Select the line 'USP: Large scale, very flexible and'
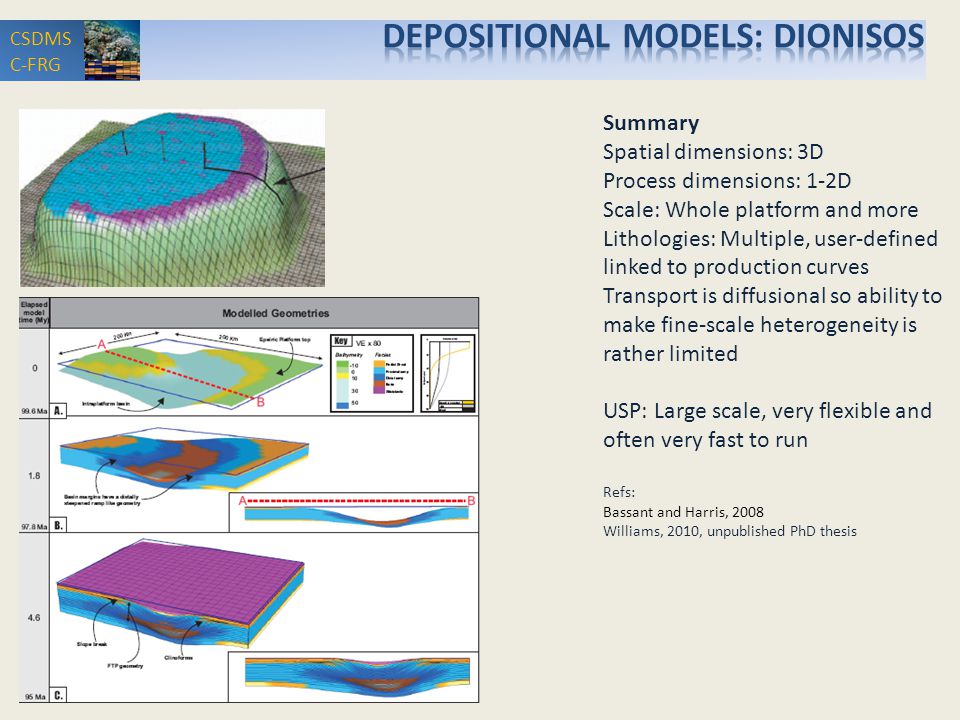The image size is (960, 720). 767,411
